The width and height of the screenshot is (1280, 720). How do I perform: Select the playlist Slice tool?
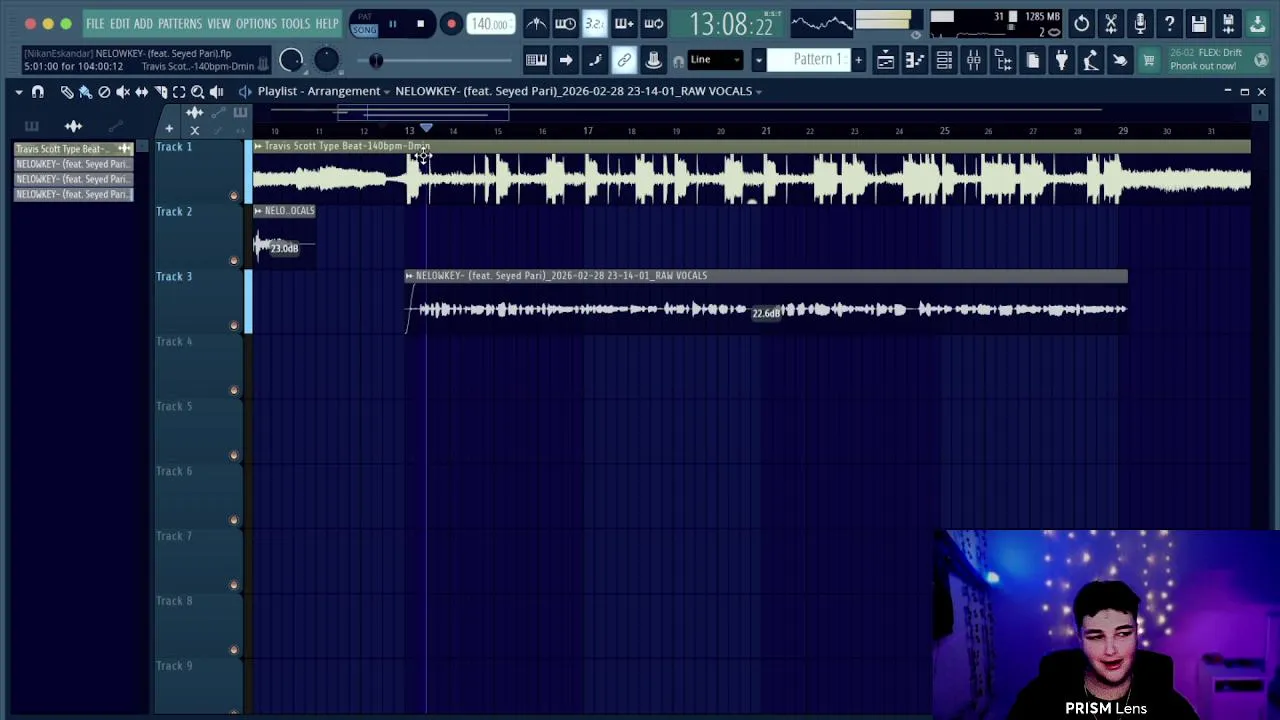[160, 92]
